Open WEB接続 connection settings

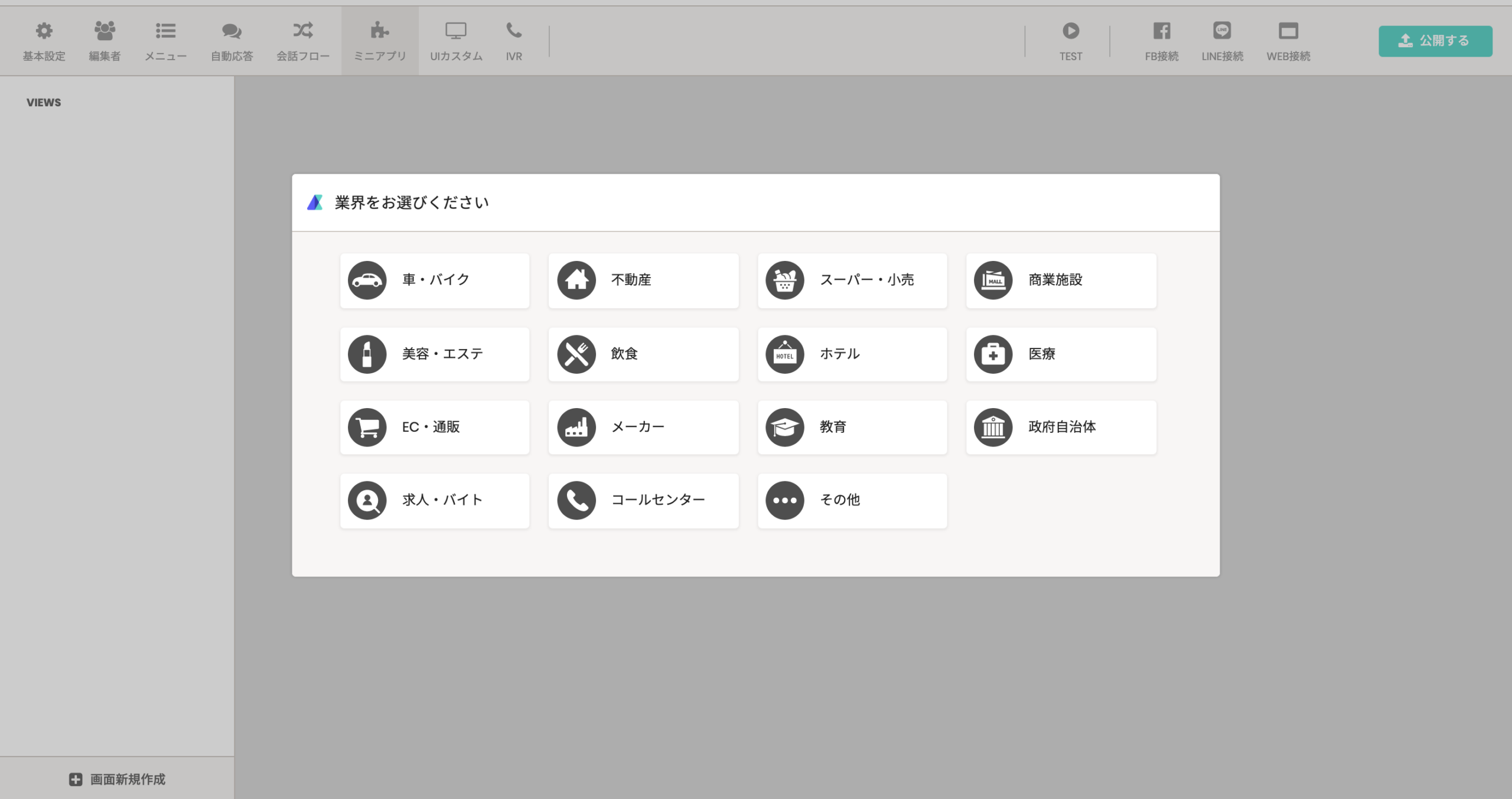[1288, 41]
